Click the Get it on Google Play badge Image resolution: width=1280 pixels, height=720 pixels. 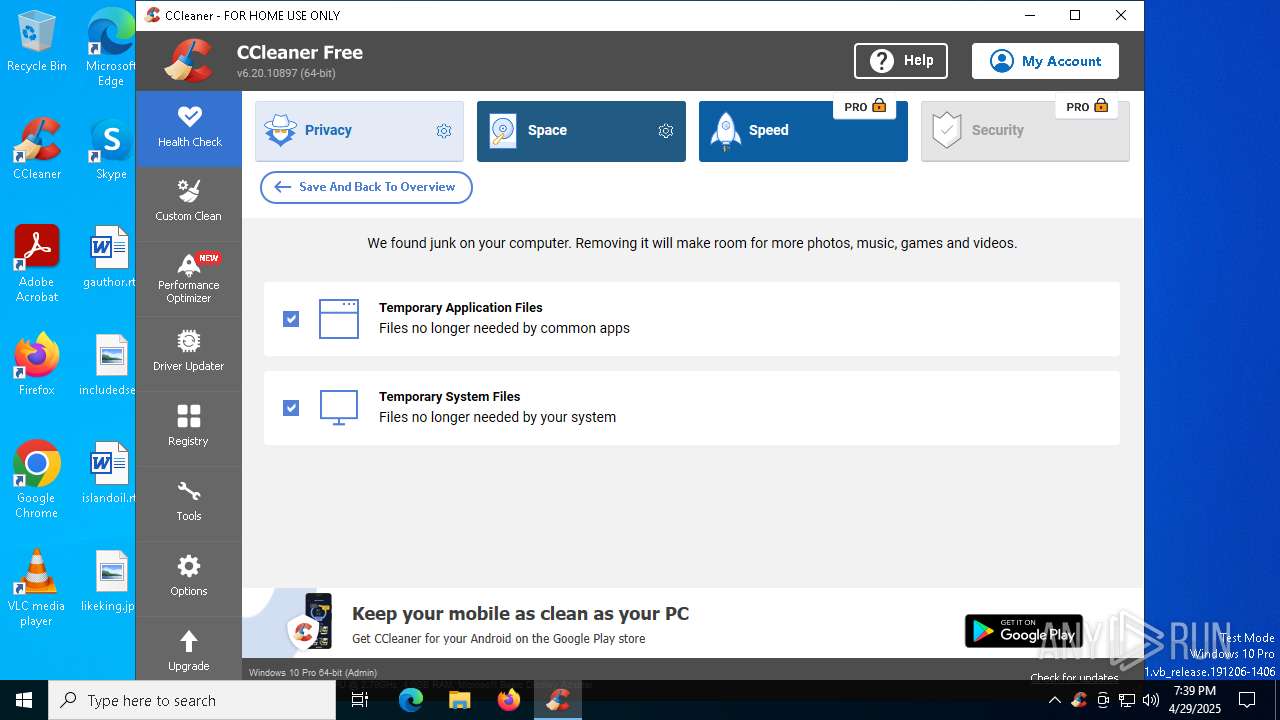(x=1023, y=631)
